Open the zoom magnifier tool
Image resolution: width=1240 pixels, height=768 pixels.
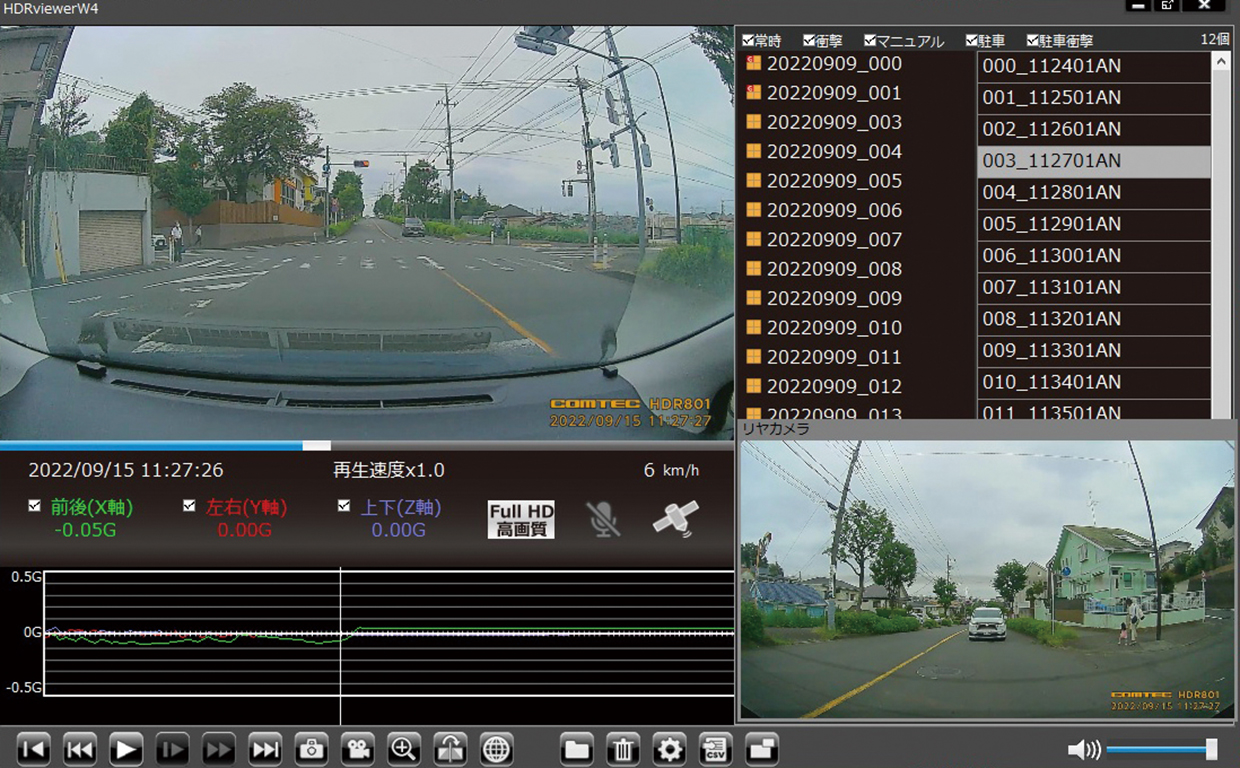(404, 749)
